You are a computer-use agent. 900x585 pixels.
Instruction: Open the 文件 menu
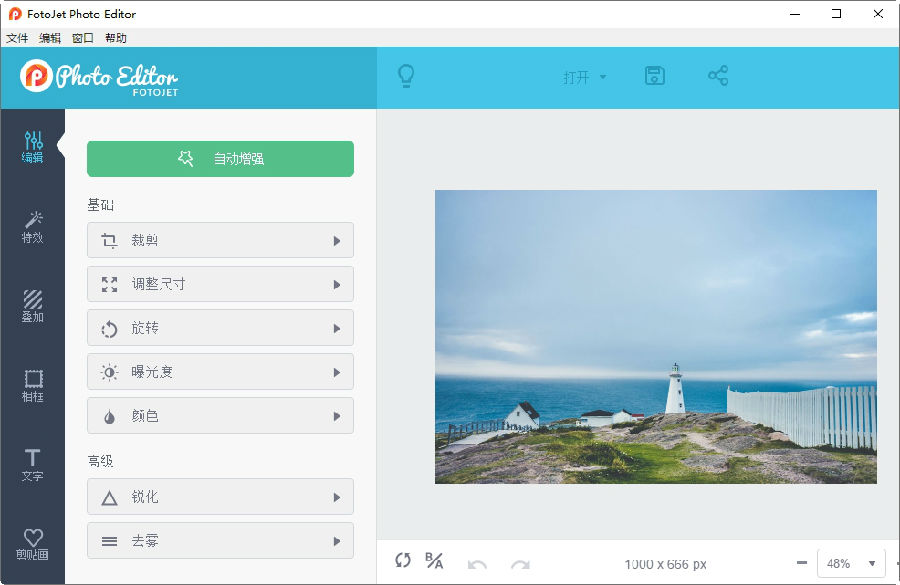pos(17,38)
